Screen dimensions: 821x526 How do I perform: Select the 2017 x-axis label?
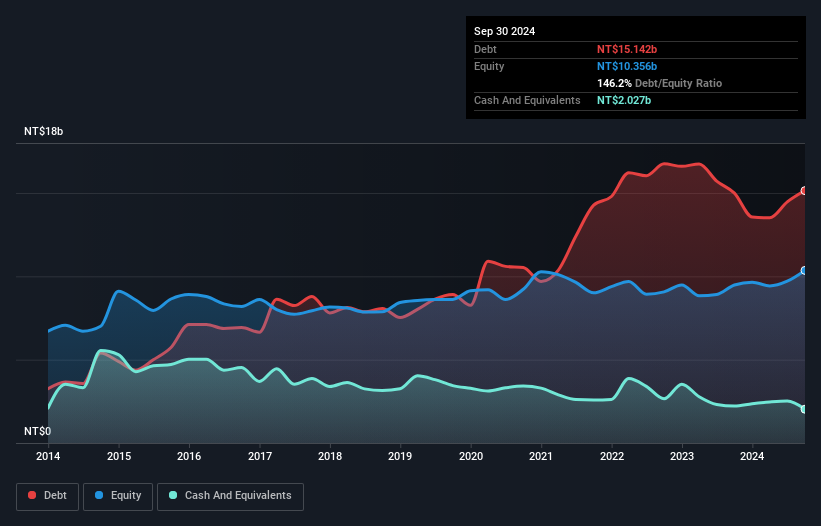260,457
